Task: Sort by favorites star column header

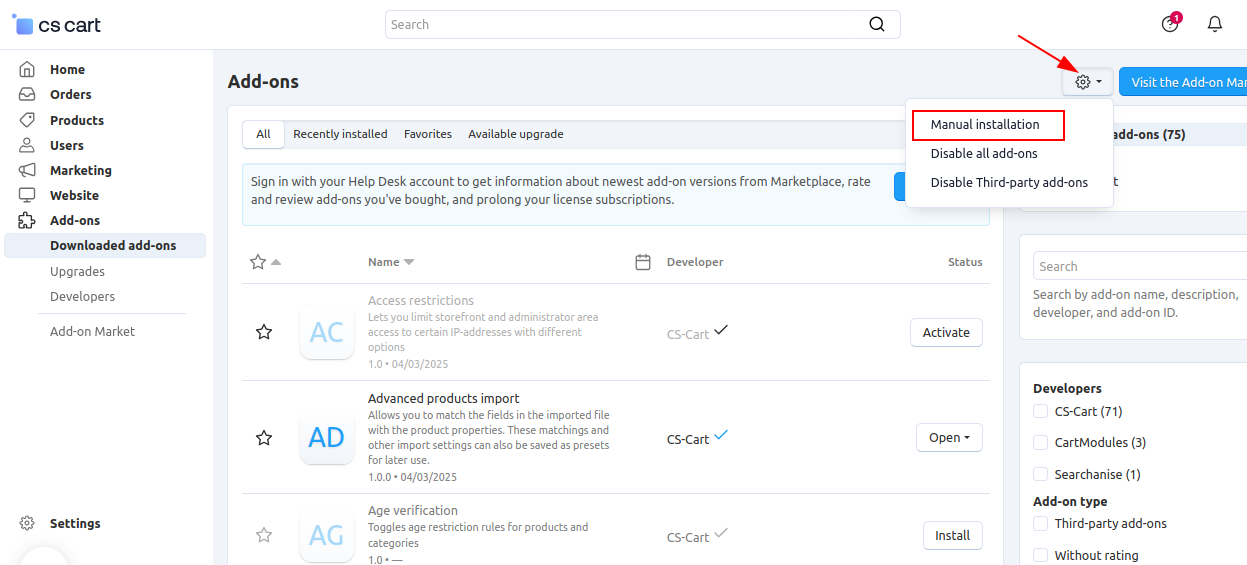Action: (x=265, y=262)
